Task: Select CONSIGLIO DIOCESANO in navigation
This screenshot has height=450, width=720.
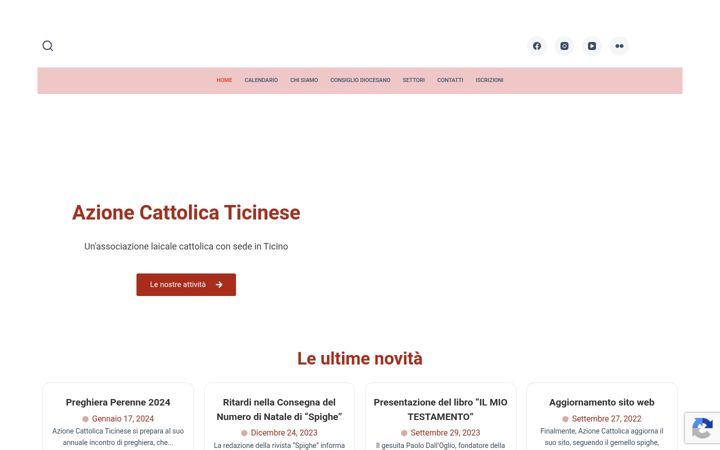Action: (360, 80)
